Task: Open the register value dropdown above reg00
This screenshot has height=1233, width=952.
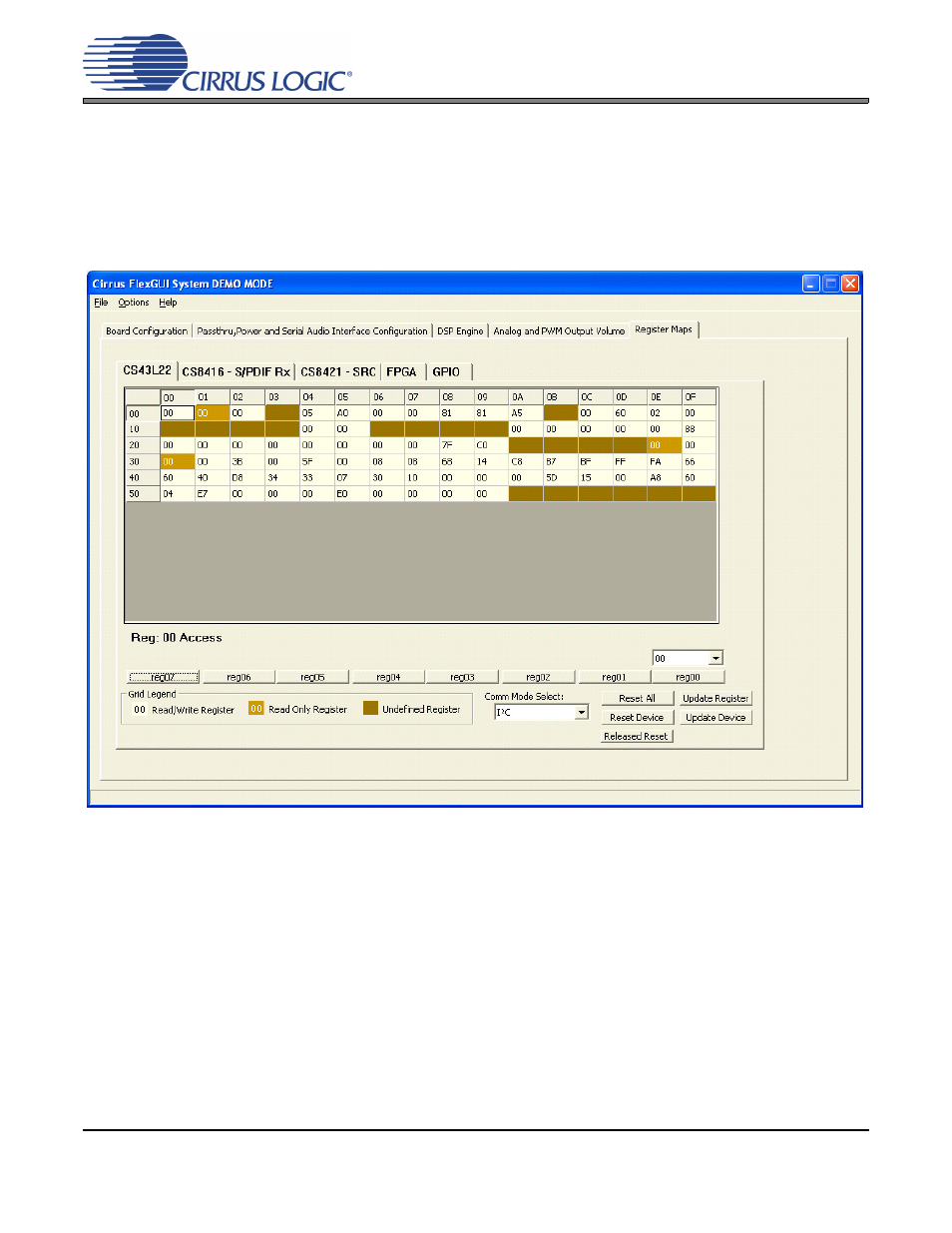Action: coord(715,658)
